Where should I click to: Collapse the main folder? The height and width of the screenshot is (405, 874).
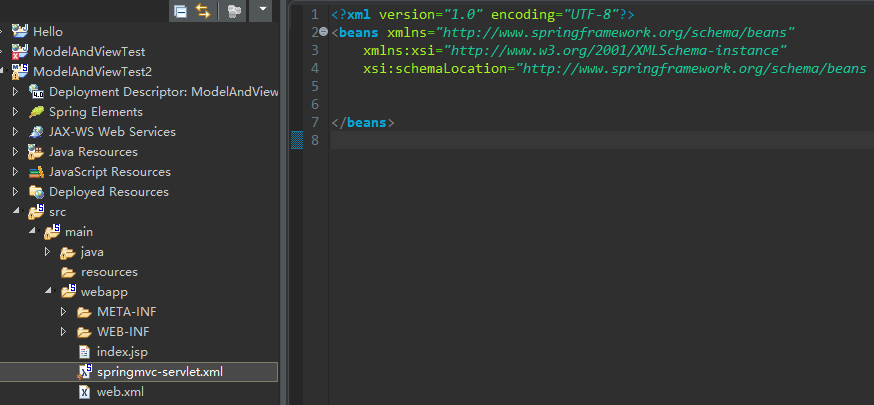32,232
